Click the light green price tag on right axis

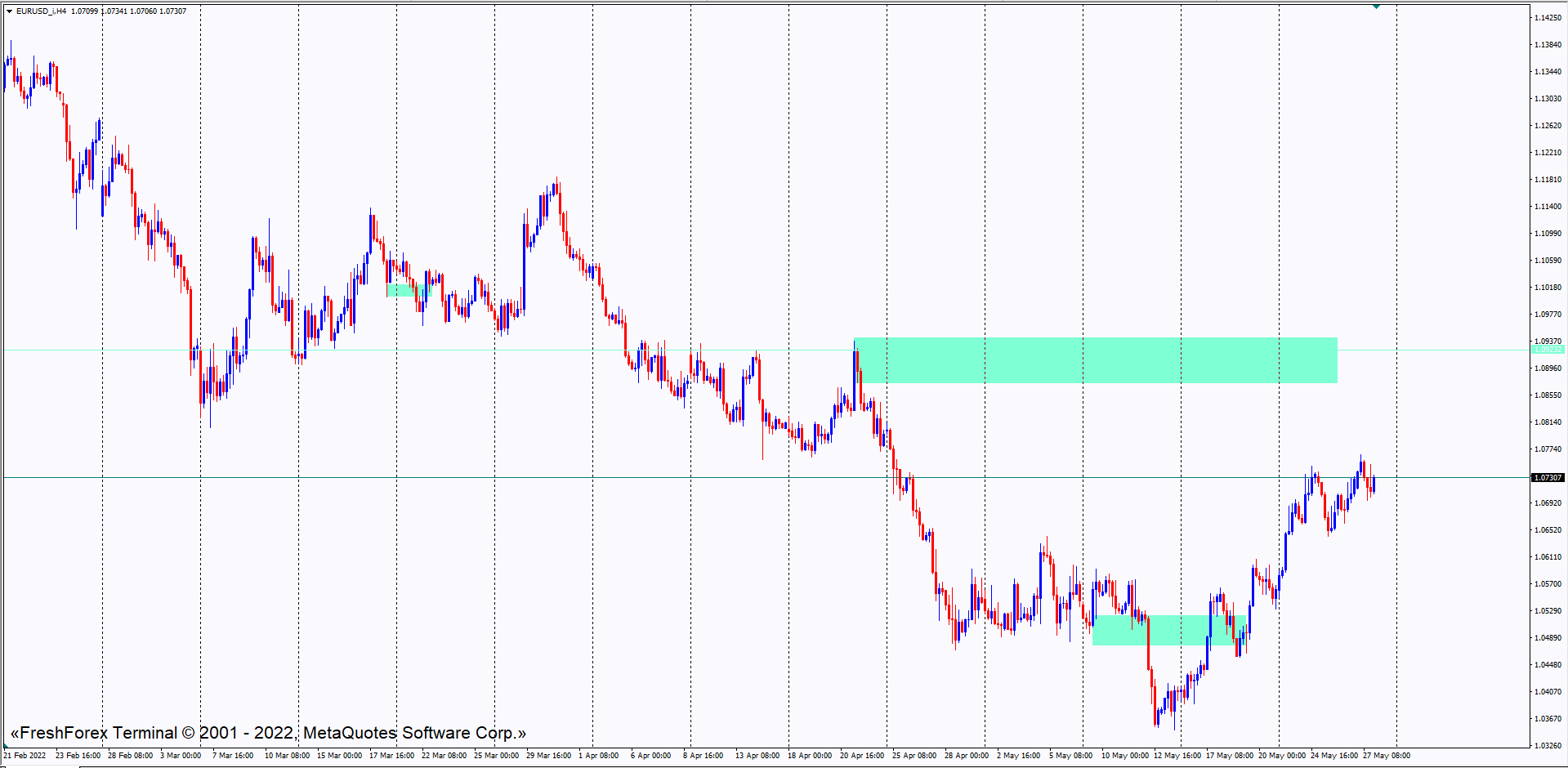coord(1547,350)
